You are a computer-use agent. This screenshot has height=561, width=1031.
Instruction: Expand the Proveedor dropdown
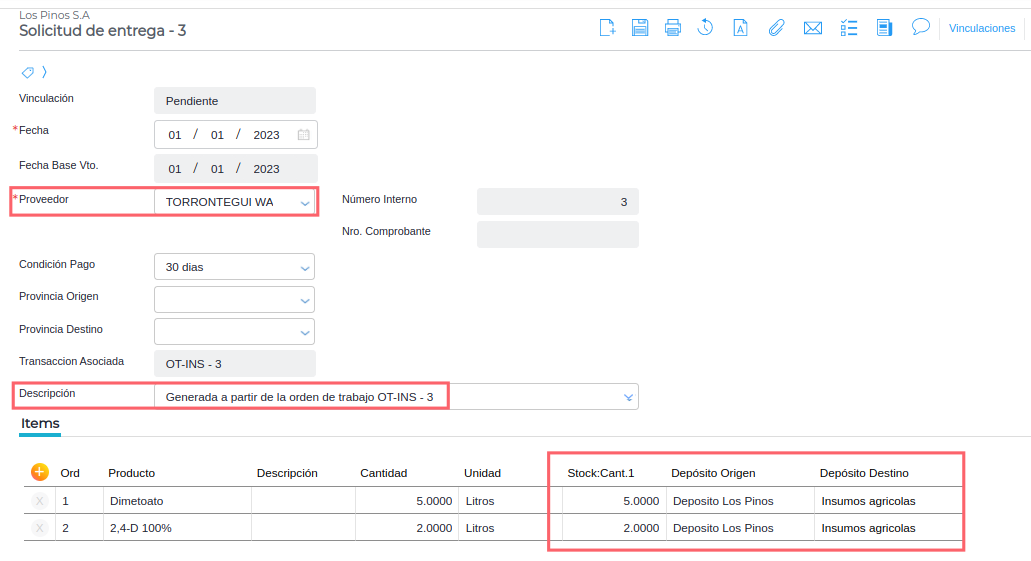[x=305, y=203]
